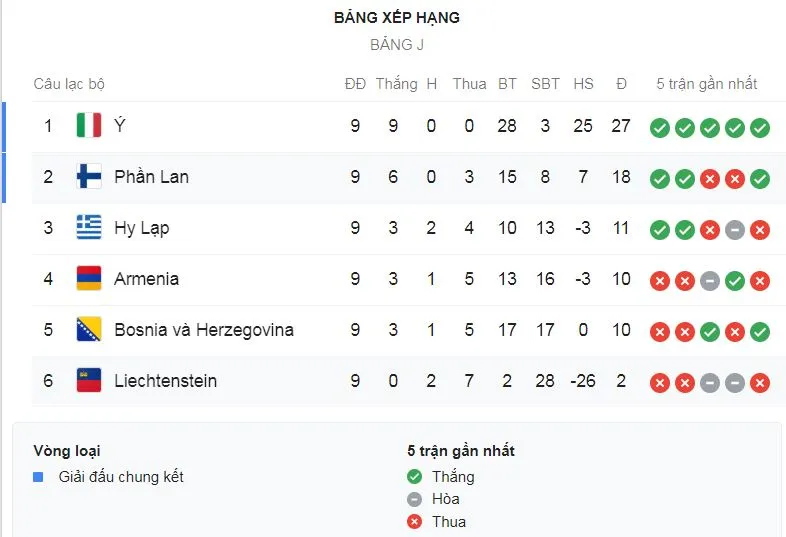Click the Armenia flag icon

(89, 279)
